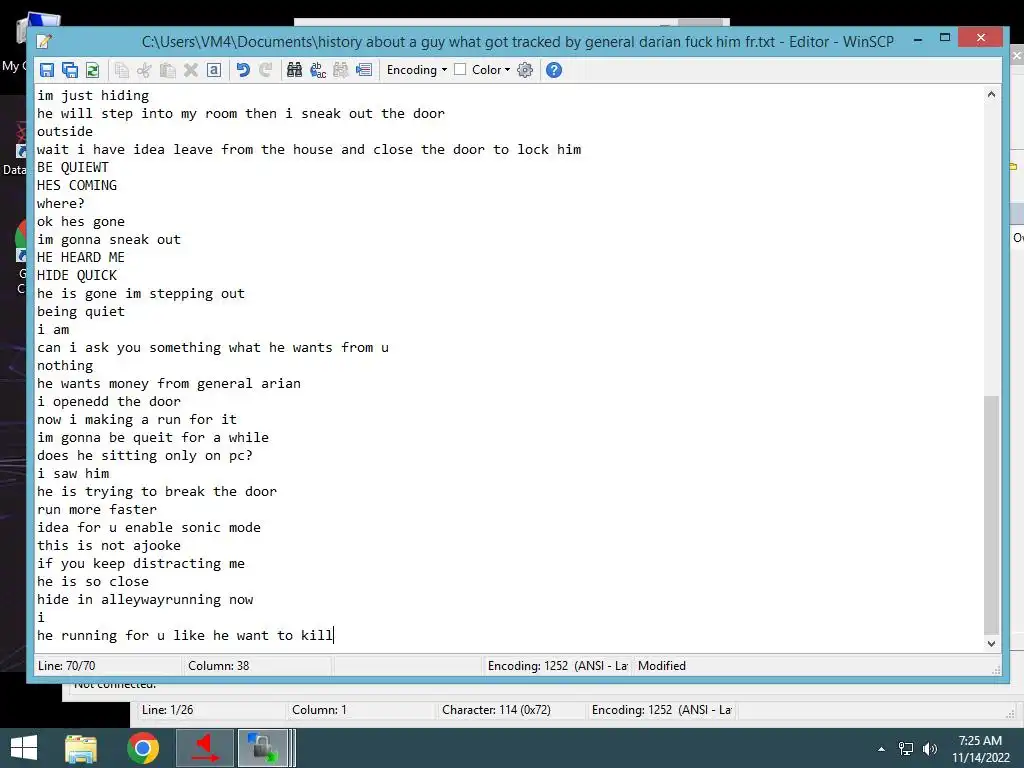The width and height of the screenshot is (1024, 768).
Task: Launch Google Chrome from taskbar
Action: [x=143, y=748]
